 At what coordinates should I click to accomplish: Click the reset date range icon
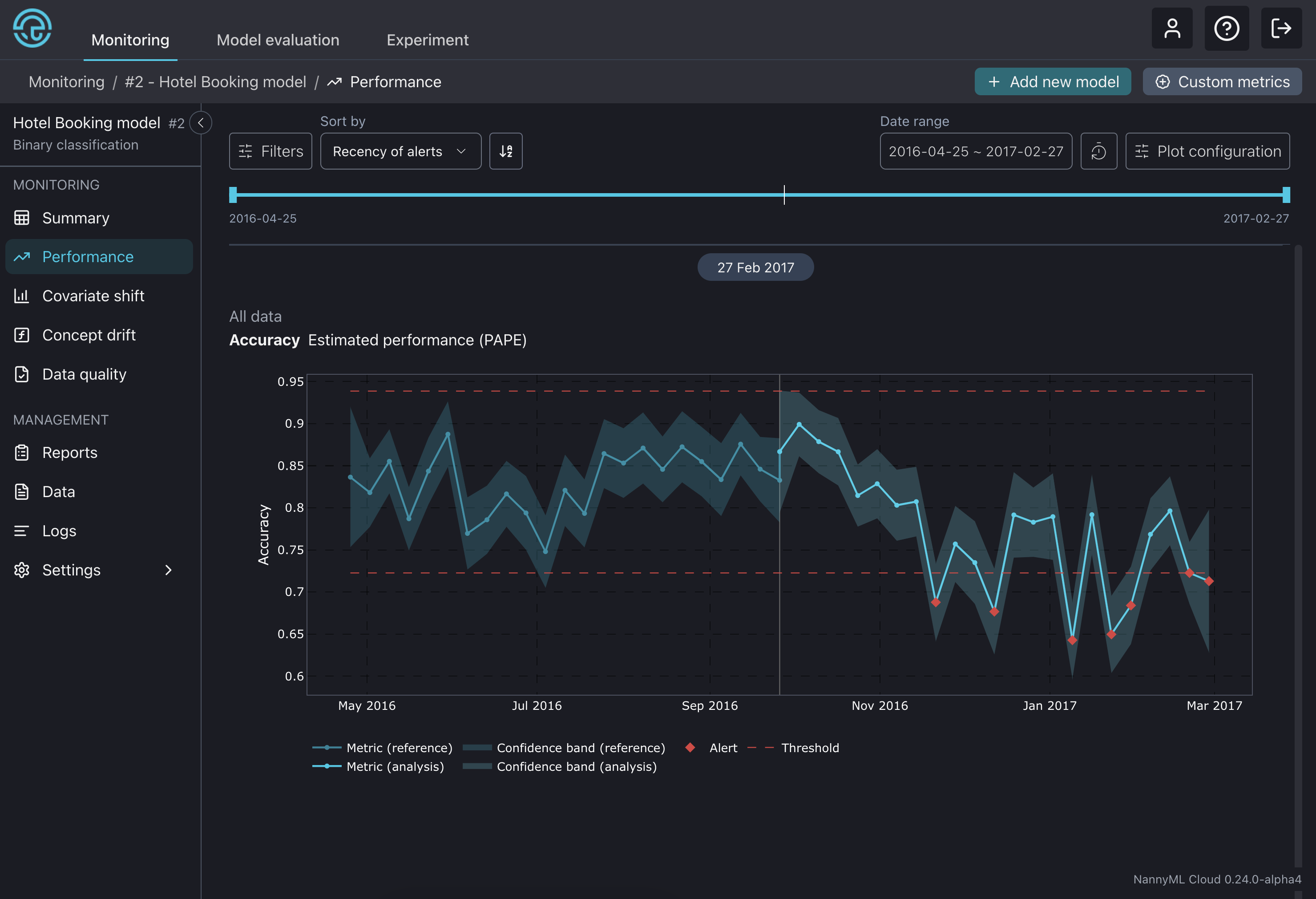click(x=1098, y=151)
